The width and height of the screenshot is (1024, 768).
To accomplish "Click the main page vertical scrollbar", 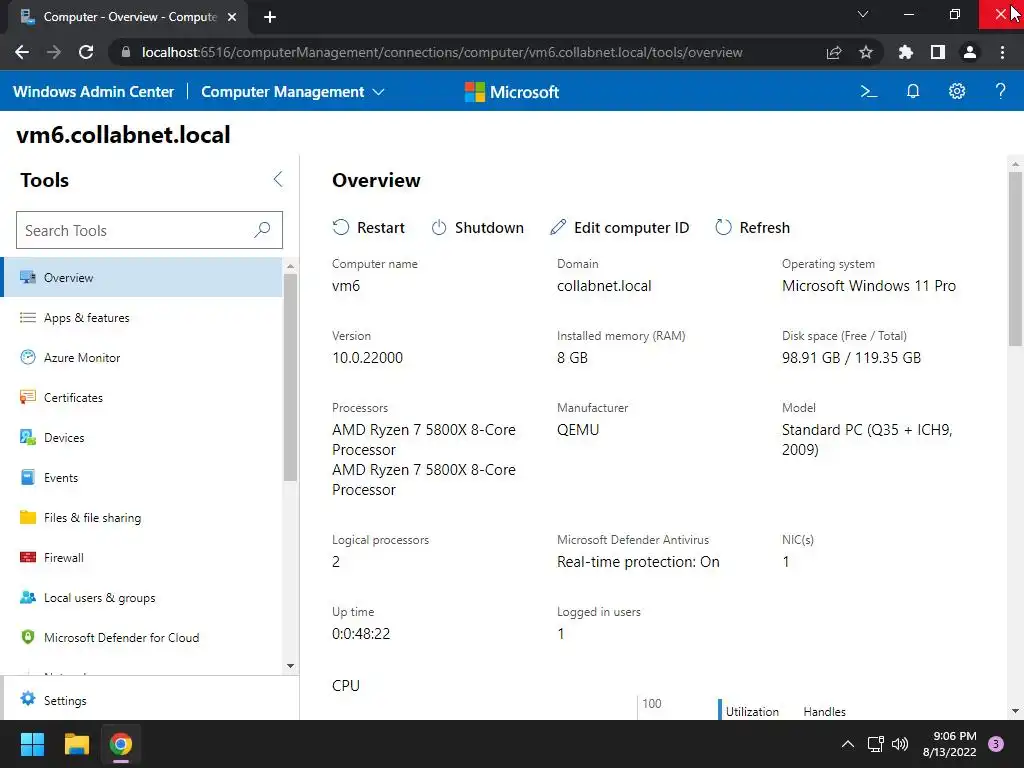I will [1015, 259].
